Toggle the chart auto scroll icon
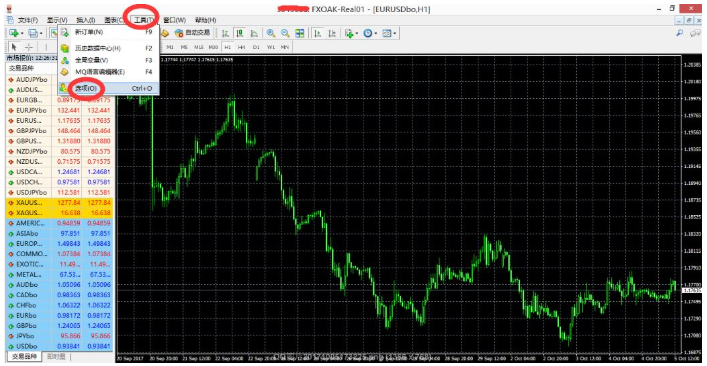 tap(317, 33)
